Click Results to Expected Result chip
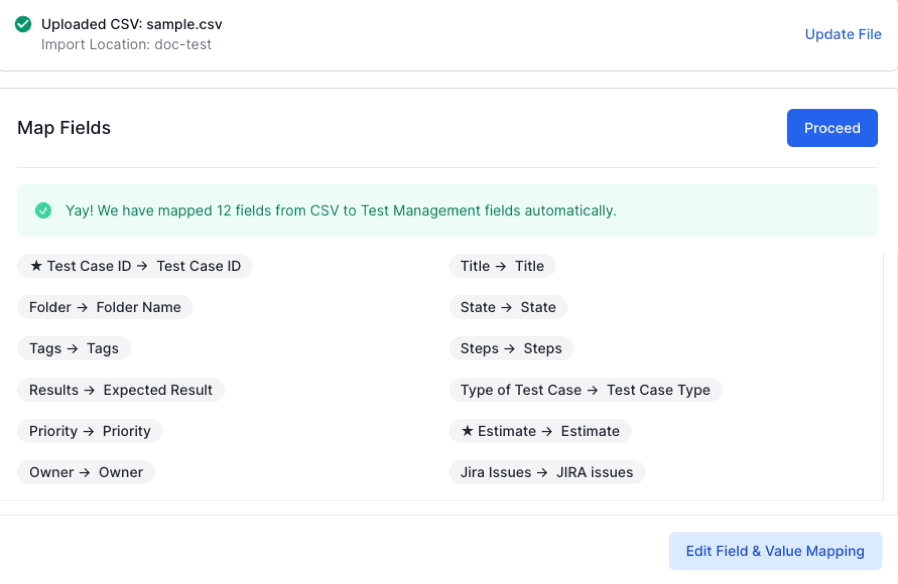 tap(121, 390)
